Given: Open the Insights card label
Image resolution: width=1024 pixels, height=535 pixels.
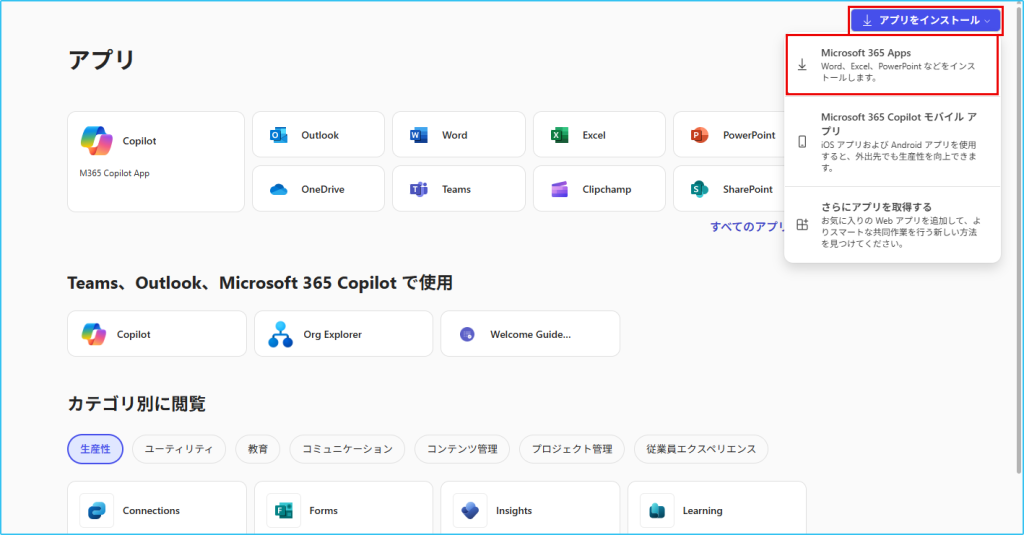Looking at the screenshot, I should click(514, 511).
